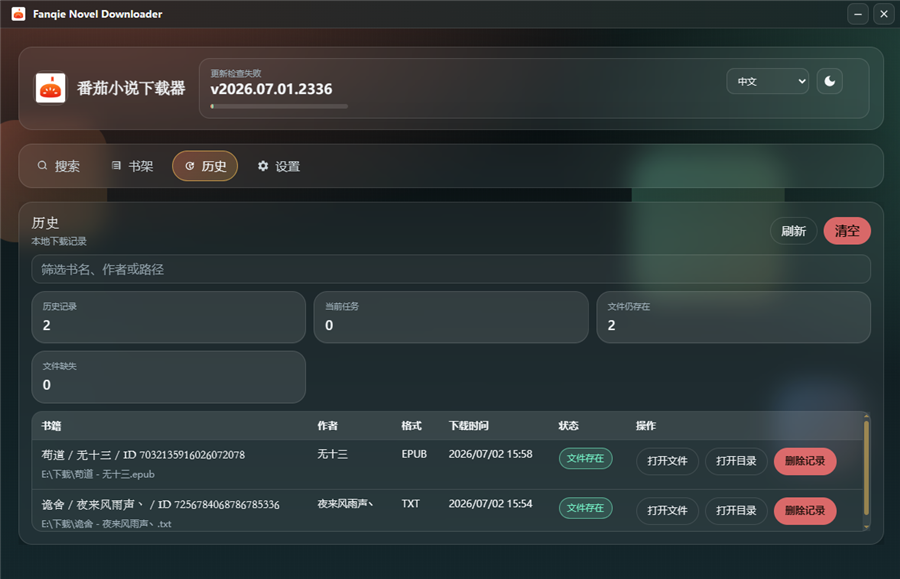This screenshot has width=900, height=579.
Task: Click 打开文件 for the 苟道 EPUB record
Action: (x=667, y=461)
